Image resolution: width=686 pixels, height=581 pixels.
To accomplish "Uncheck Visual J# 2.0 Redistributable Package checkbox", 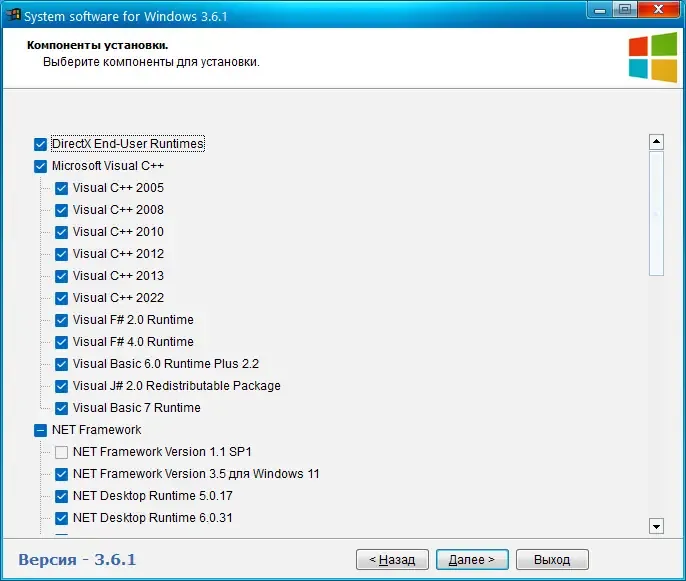I will tap(61, 386).
